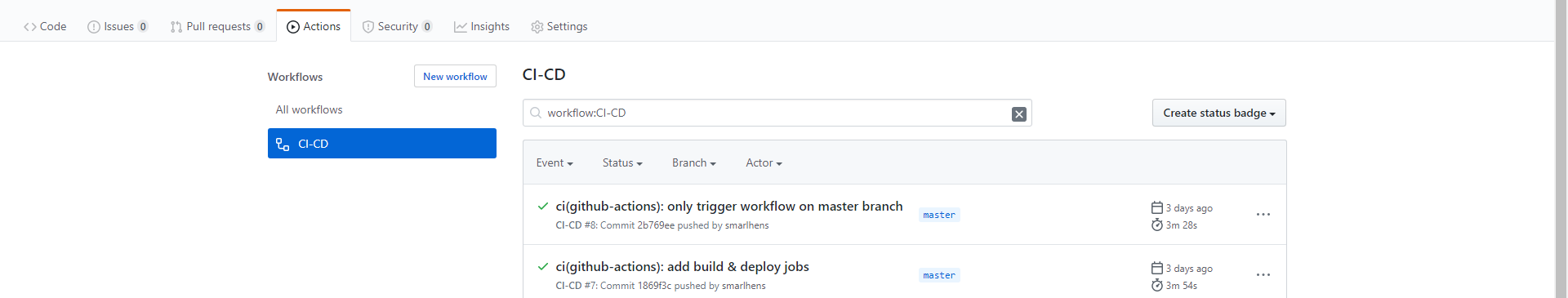Image resolution: width=1568 pixels, height=298 pixels.
Task: Click green checkmark of run #7
Action: (543, 266)
